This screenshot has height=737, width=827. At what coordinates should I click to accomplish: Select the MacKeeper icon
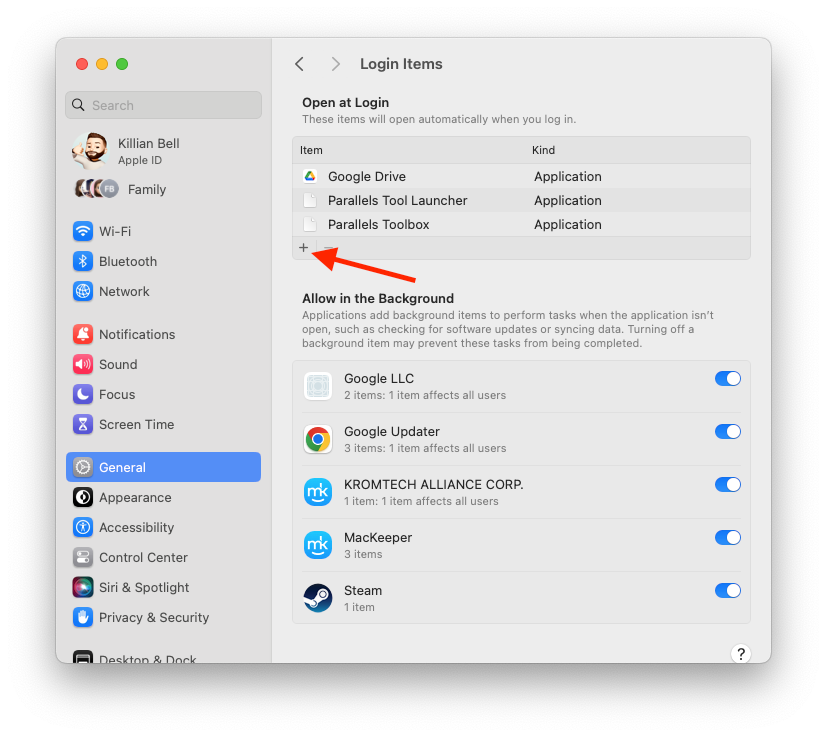point(317,545)
